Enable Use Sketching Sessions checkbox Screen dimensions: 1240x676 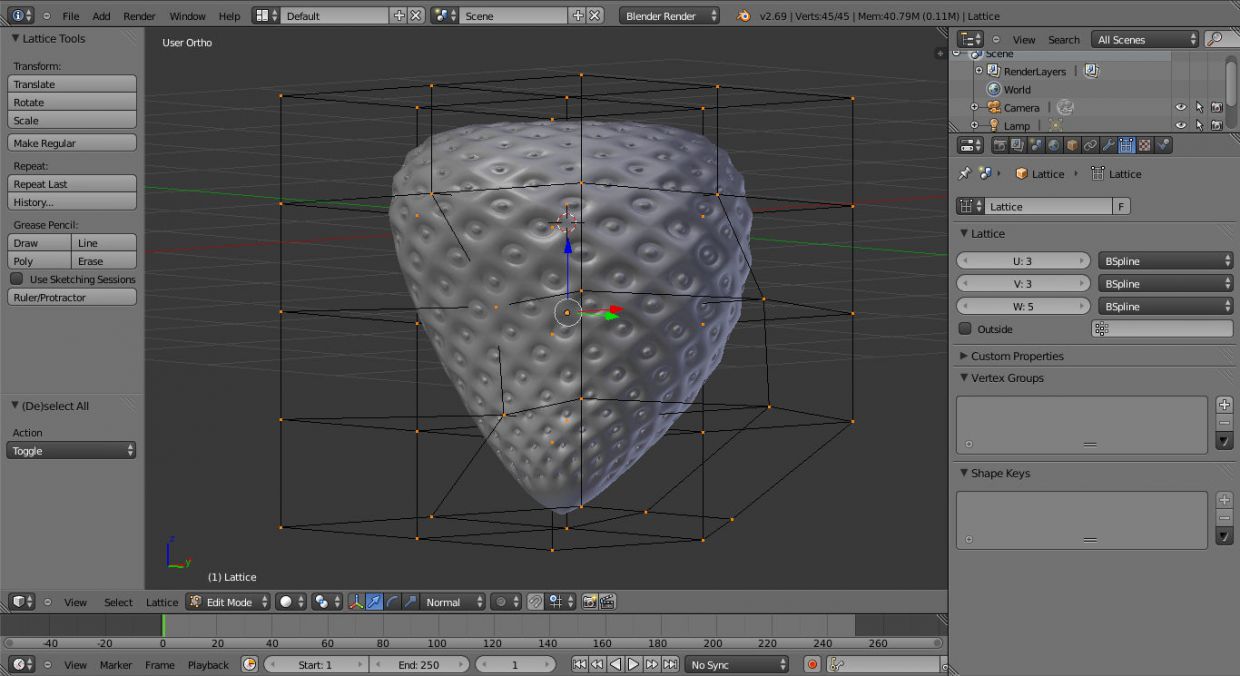(x=16, y=279)
